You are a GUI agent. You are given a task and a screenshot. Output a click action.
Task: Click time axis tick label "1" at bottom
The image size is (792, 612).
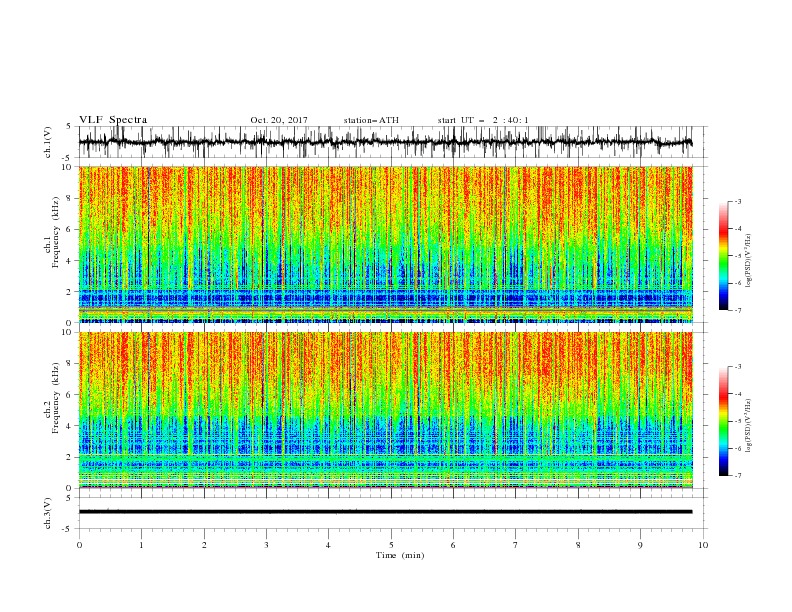pyautogui.click(x=141, y=545)
